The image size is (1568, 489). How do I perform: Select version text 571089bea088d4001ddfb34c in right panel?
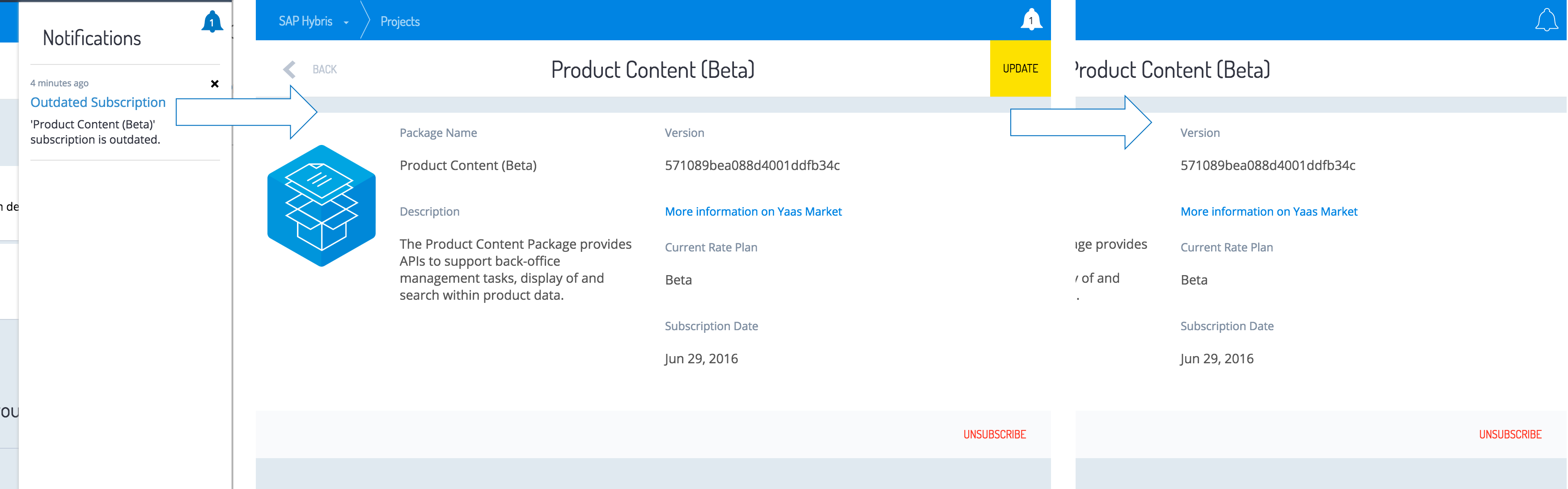point(1268,166)
